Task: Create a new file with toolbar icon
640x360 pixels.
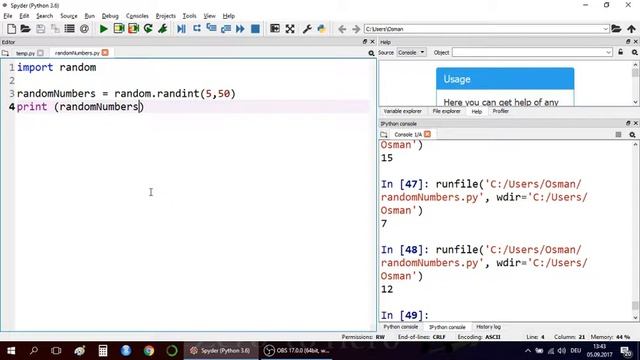Action: tap(11, 29)
